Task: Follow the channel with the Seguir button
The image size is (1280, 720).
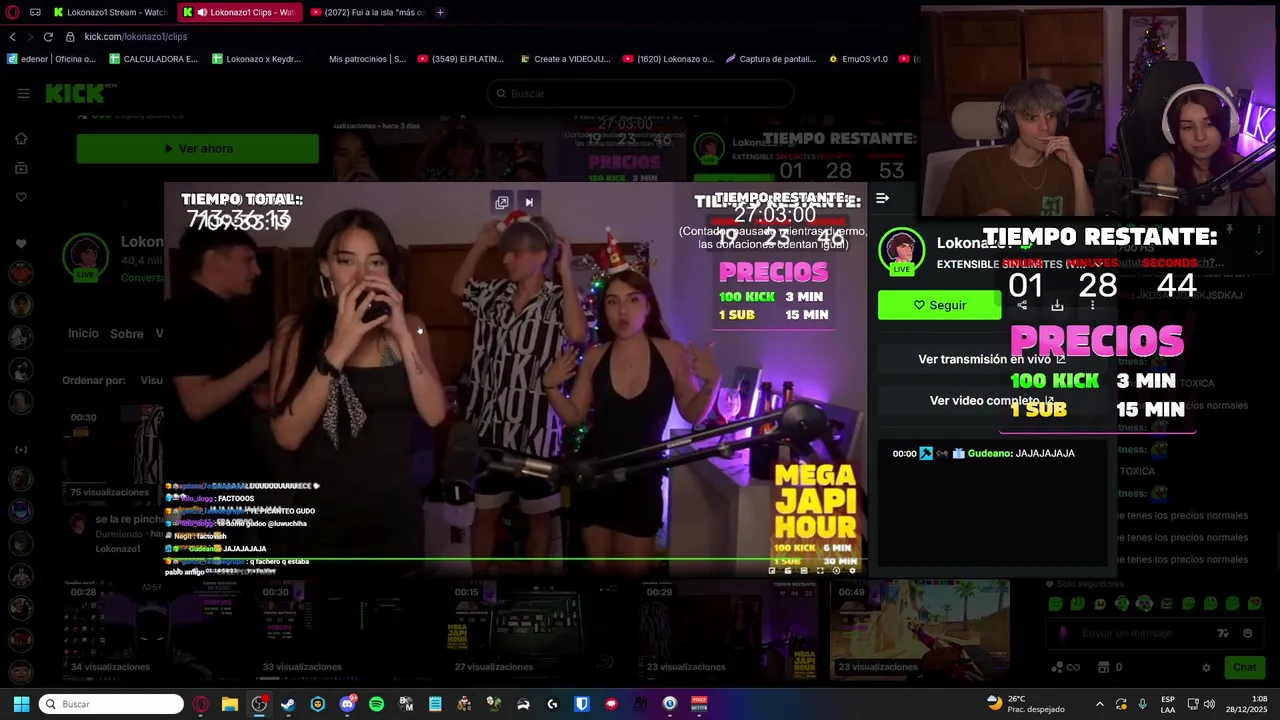Action: pos(940,305)
